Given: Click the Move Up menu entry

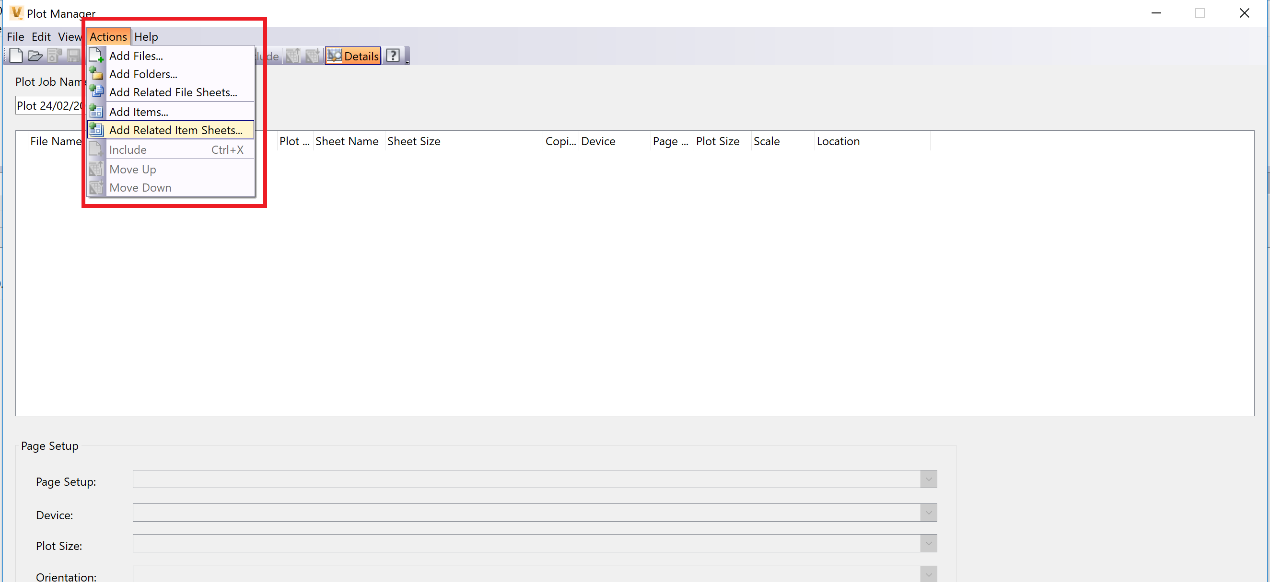Looking at the screenshot, I should 170,169.
